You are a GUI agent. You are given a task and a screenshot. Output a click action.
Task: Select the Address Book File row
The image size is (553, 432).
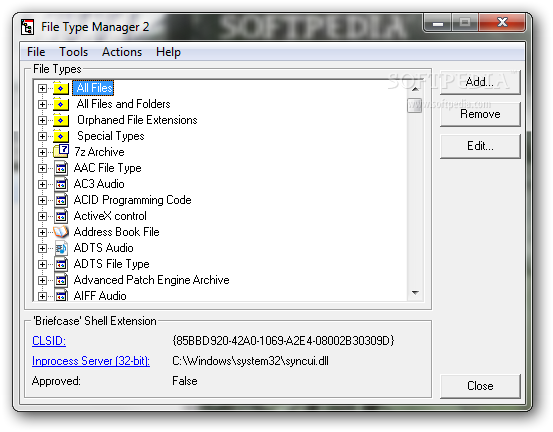click(116, 232)
